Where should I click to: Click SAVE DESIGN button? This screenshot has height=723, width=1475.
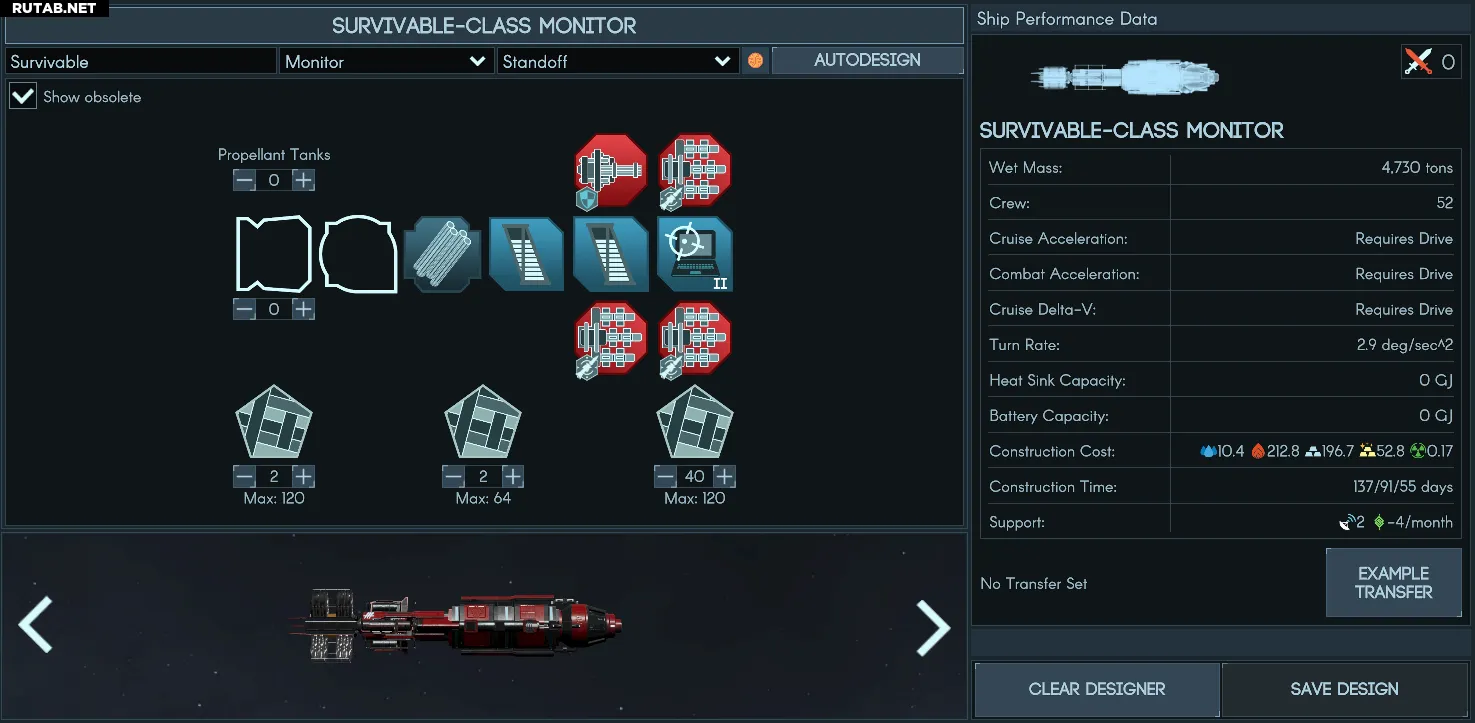(1344, 689)
